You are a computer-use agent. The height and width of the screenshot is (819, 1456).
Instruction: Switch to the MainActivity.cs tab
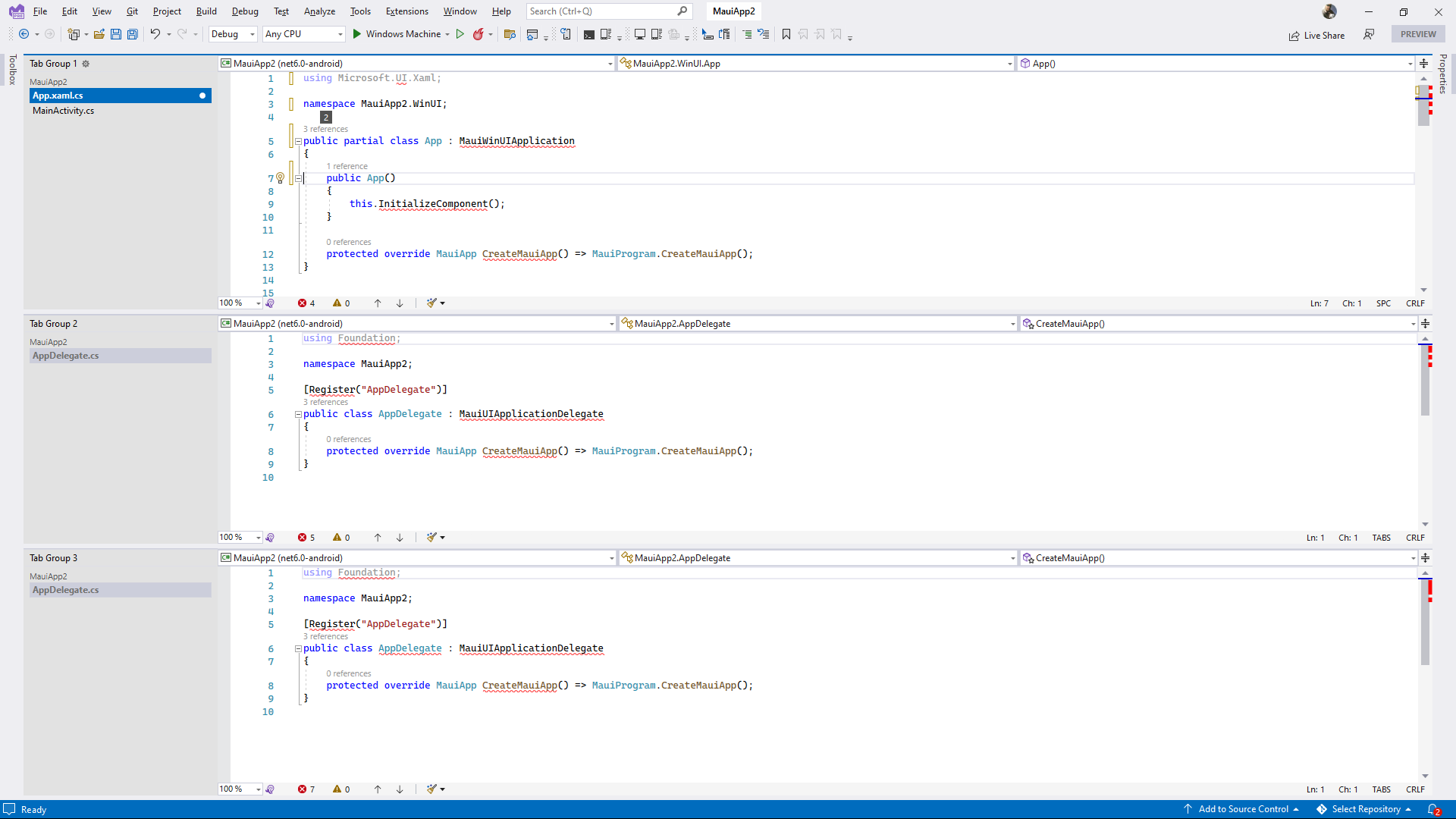tap(63, 111)
